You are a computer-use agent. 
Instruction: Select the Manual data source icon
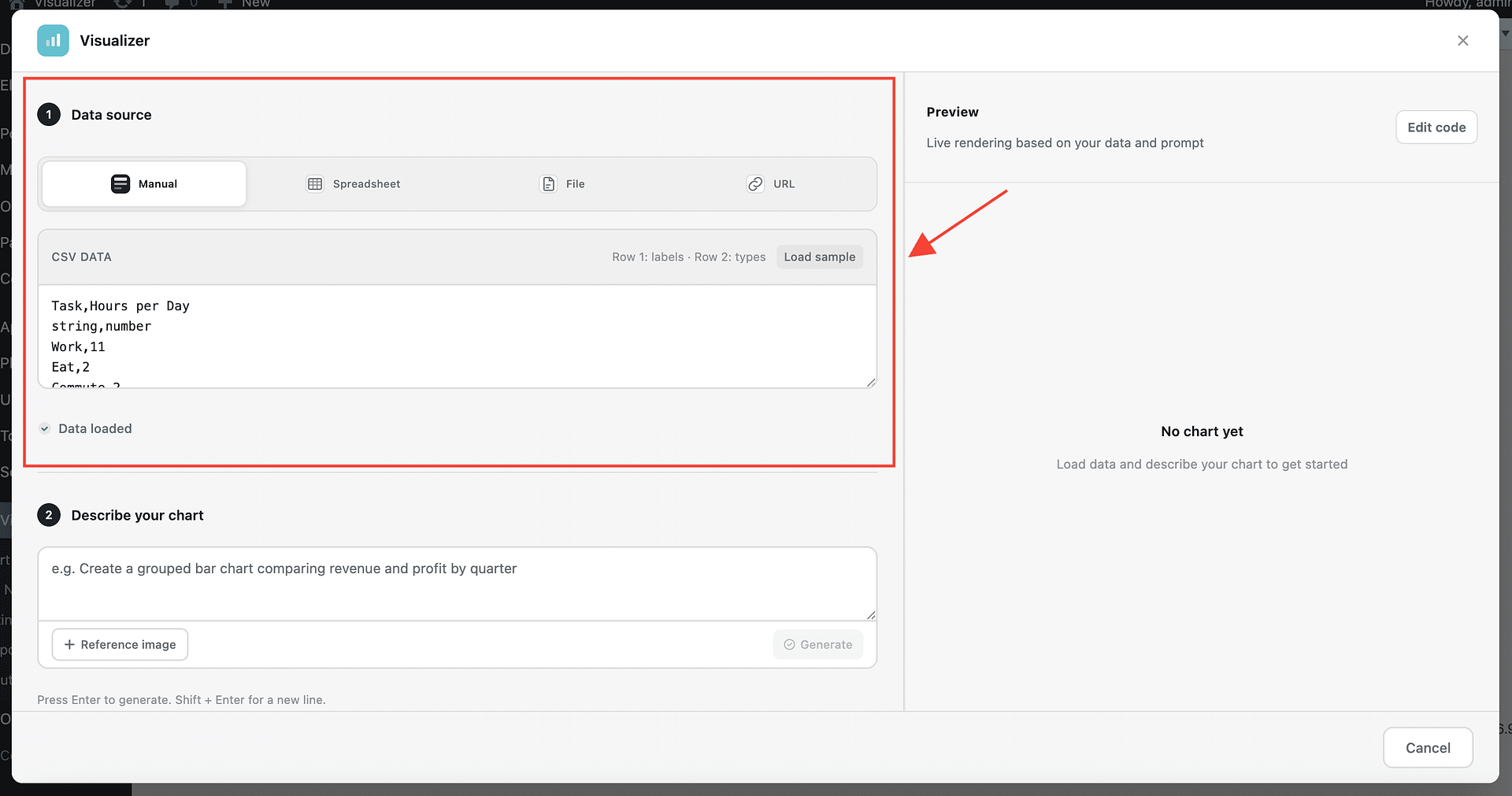120,184
